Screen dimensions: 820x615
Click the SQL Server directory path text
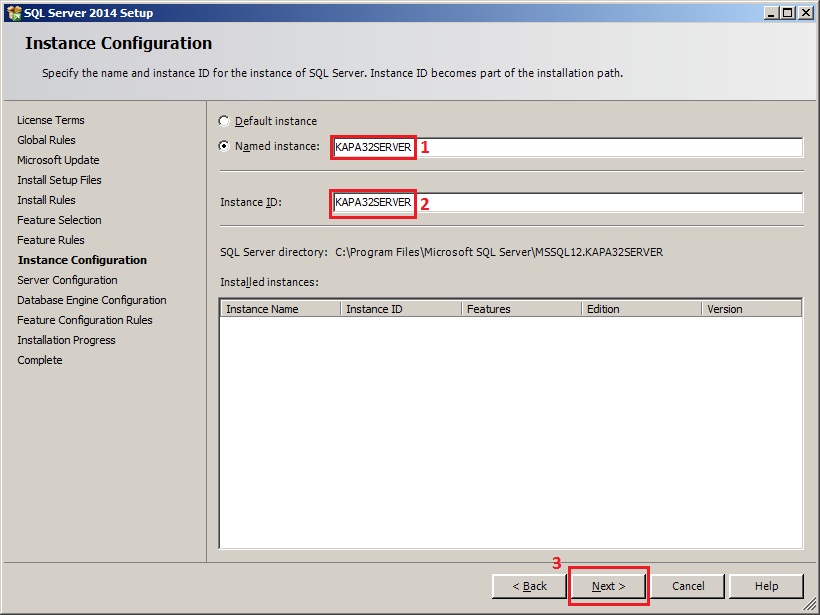click(x=499, y=252)
